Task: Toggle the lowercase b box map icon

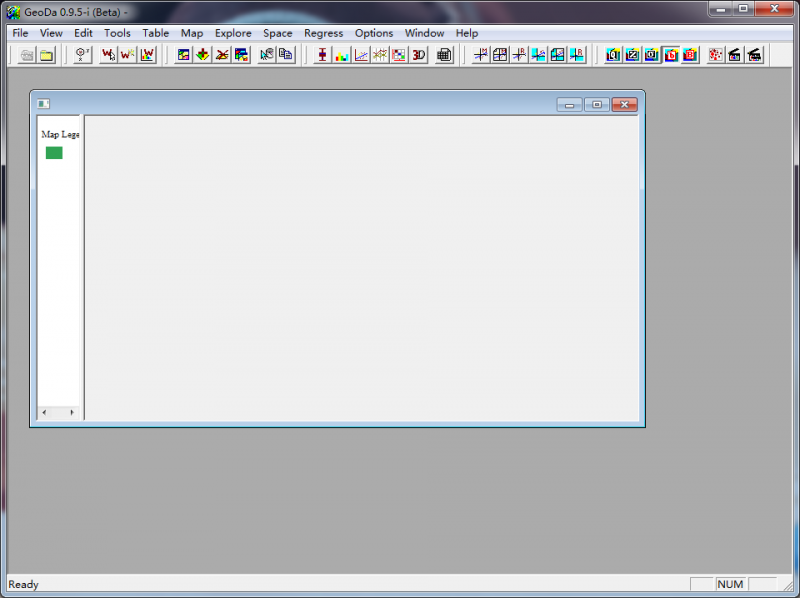Action: [671, 55]
